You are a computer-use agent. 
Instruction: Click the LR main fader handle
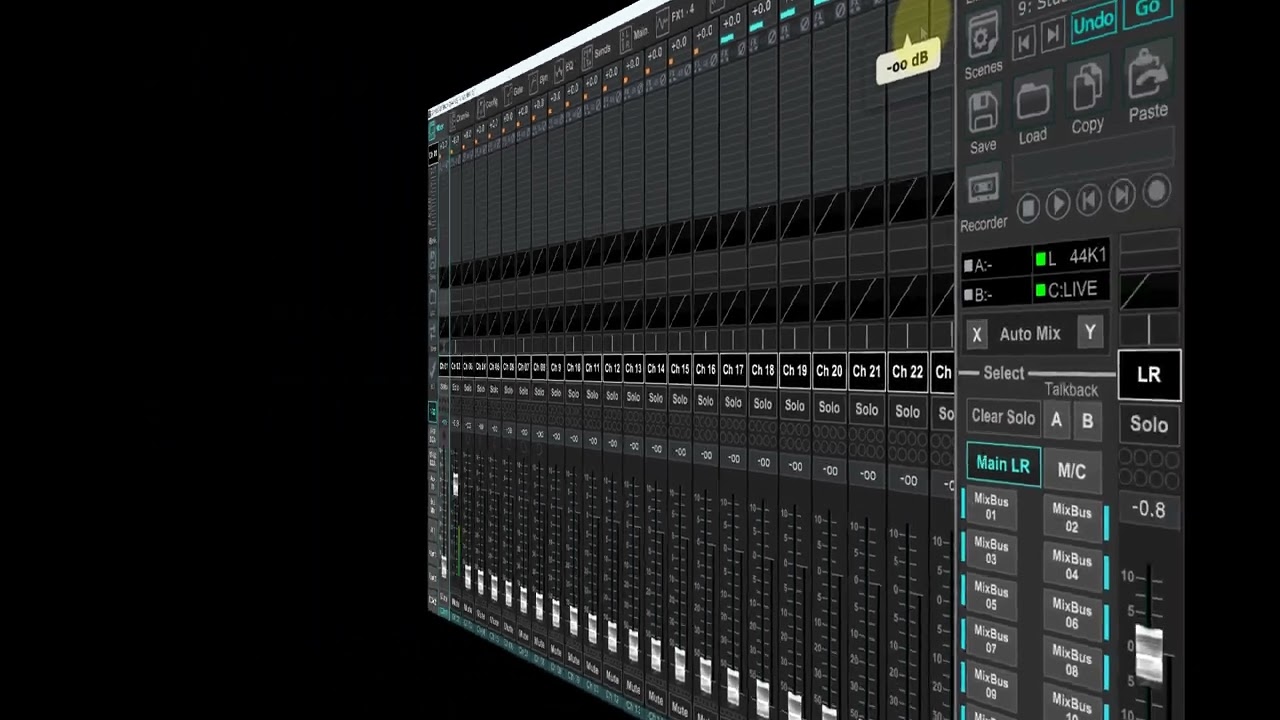pyautogui.click(x=1149, y=653)
